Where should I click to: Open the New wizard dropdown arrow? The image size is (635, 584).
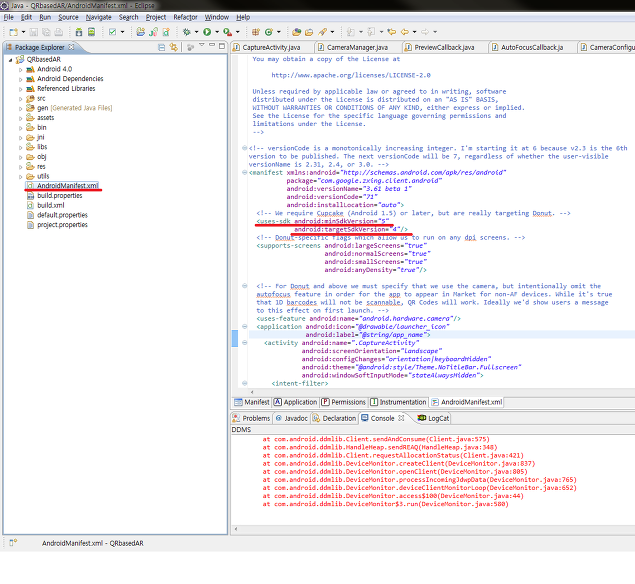(x=23, y=32)
